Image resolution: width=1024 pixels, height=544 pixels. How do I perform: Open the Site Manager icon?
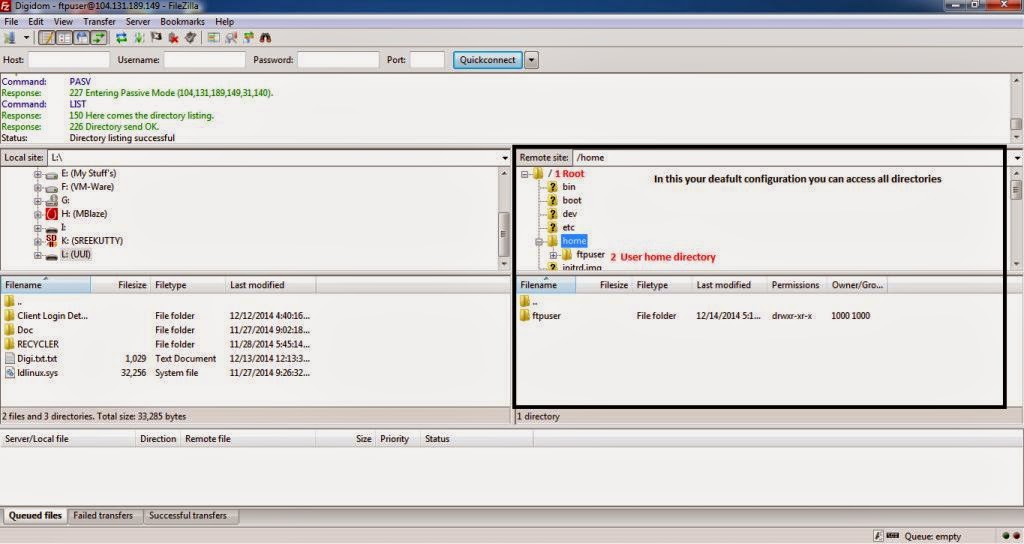click(x=10, y=38)
